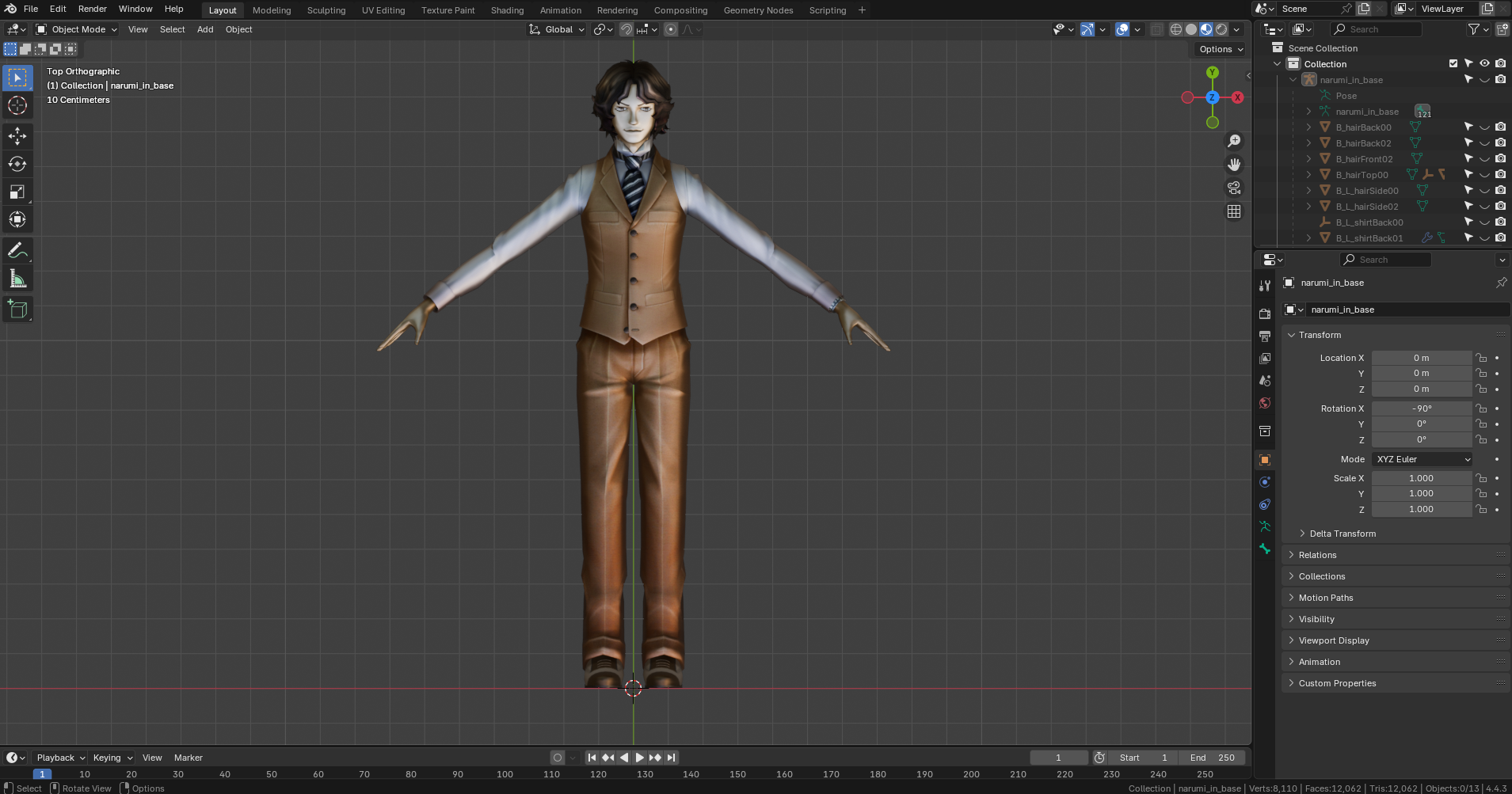The width and height of the screenshot is (1512, 794).
Task: Open the Object Mode dropdown
Action: coord(77,29)
